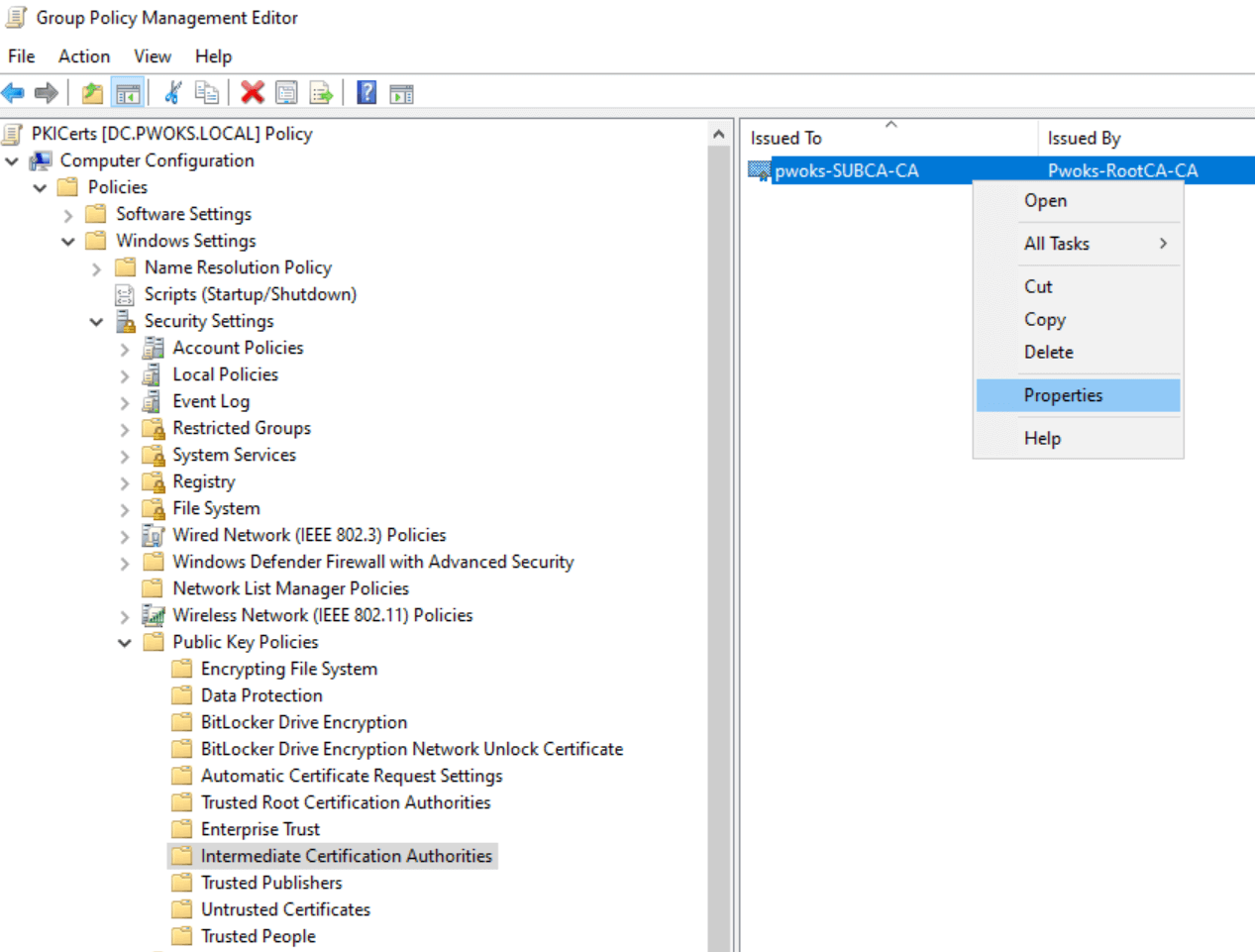Select Network List Manager Policies
This screenshot has width=1255, height=952.
pyautogui.click(x=290, y=588)
